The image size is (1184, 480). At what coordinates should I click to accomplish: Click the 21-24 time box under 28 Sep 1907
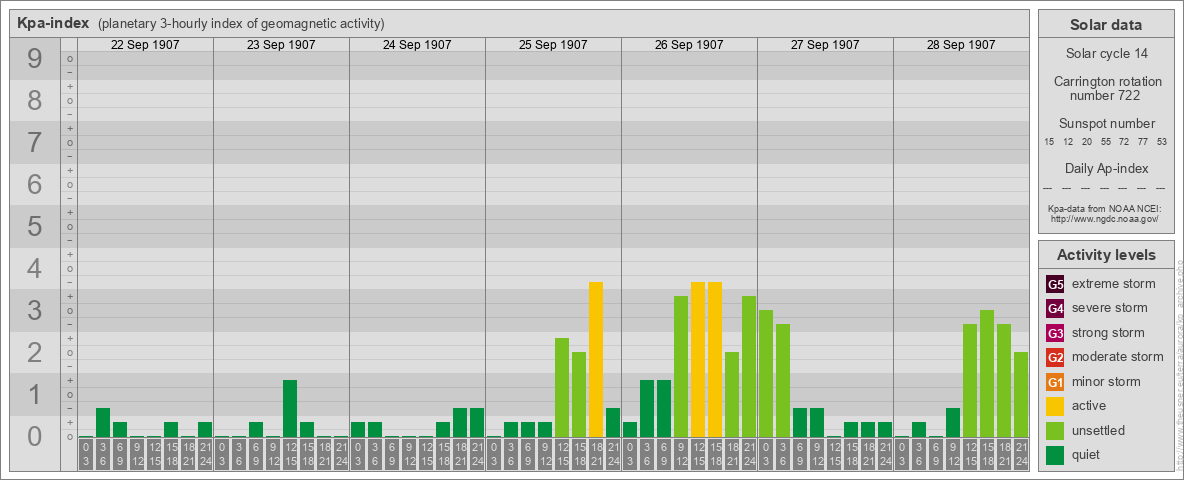click(x=1020, y=454)
